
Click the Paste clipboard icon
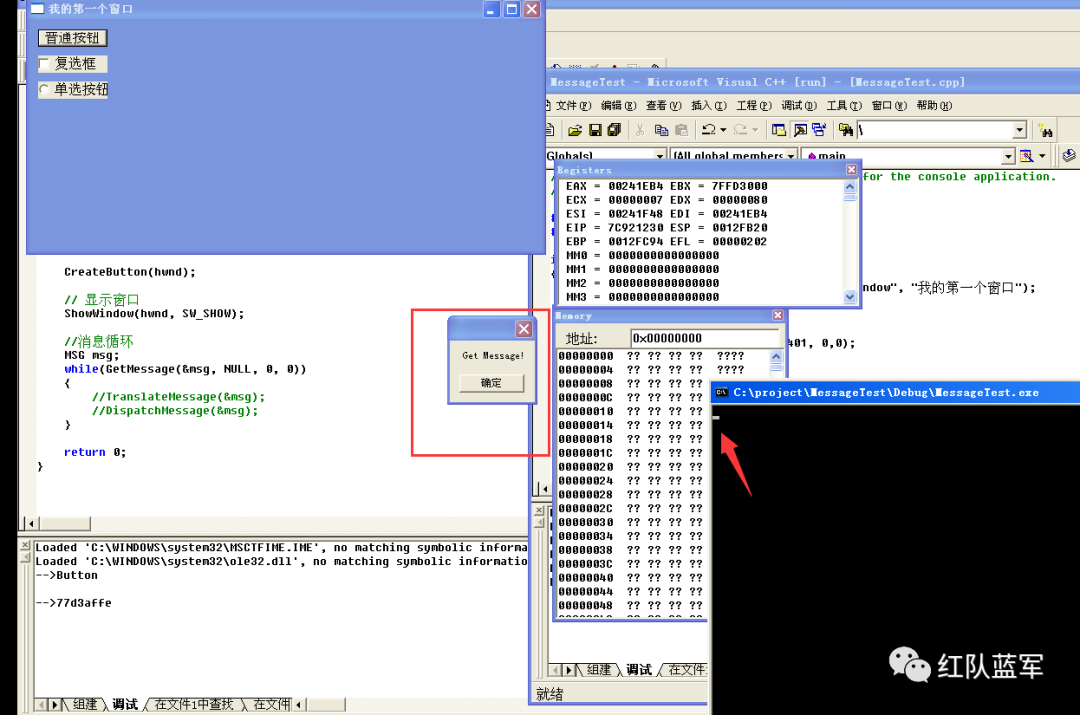tap(681, 130)
